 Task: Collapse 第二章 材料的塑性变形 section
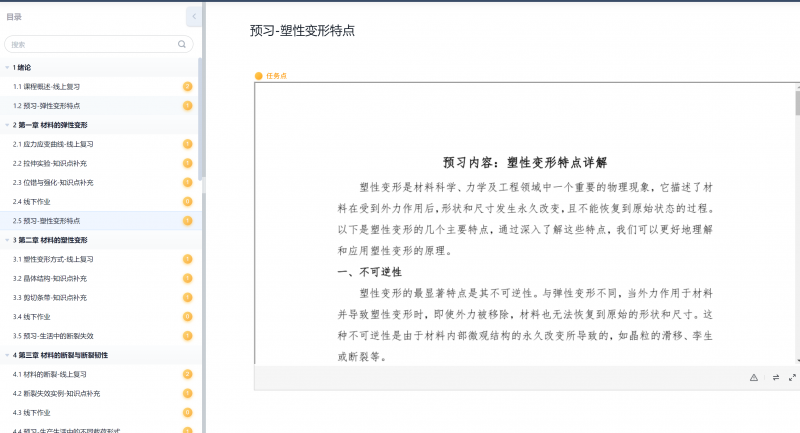tap(6, 240)
